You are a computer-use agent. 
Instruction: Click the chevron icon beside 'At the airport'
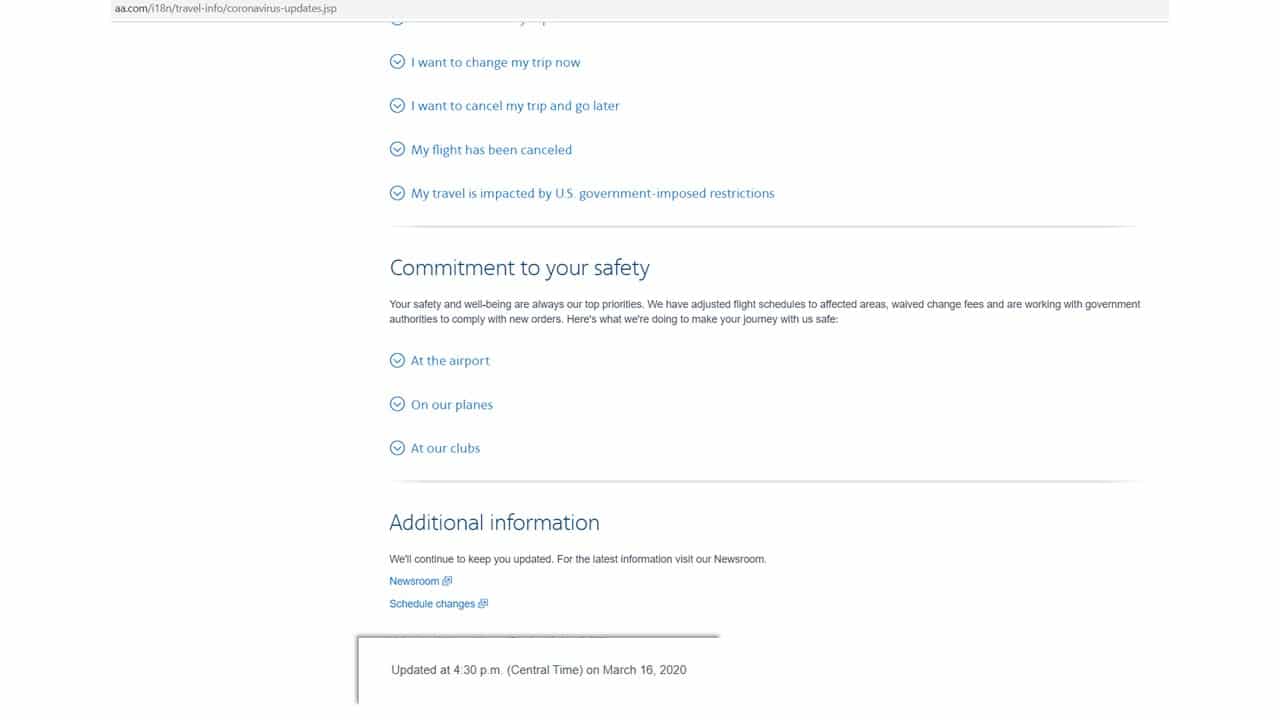tap(397, 361)
